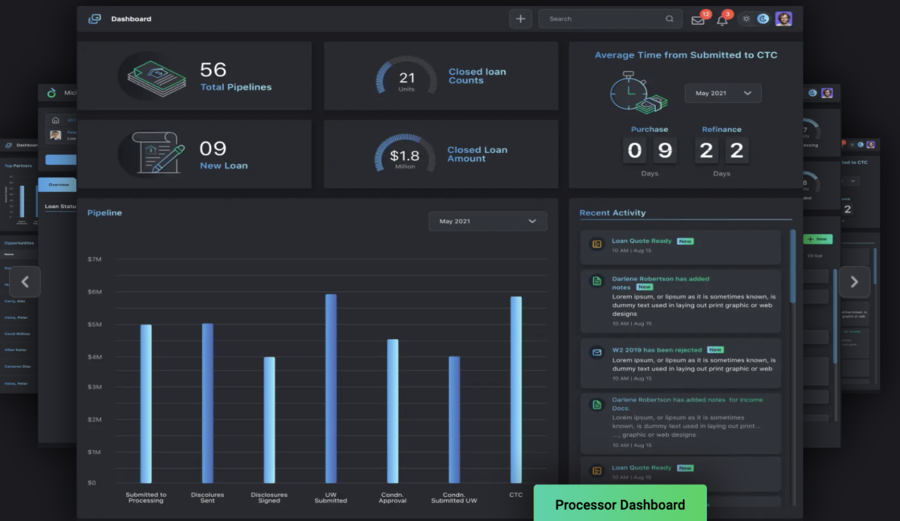Go to previous slide with left chevron
Screen dimensions: 900x521
[25, 282]
